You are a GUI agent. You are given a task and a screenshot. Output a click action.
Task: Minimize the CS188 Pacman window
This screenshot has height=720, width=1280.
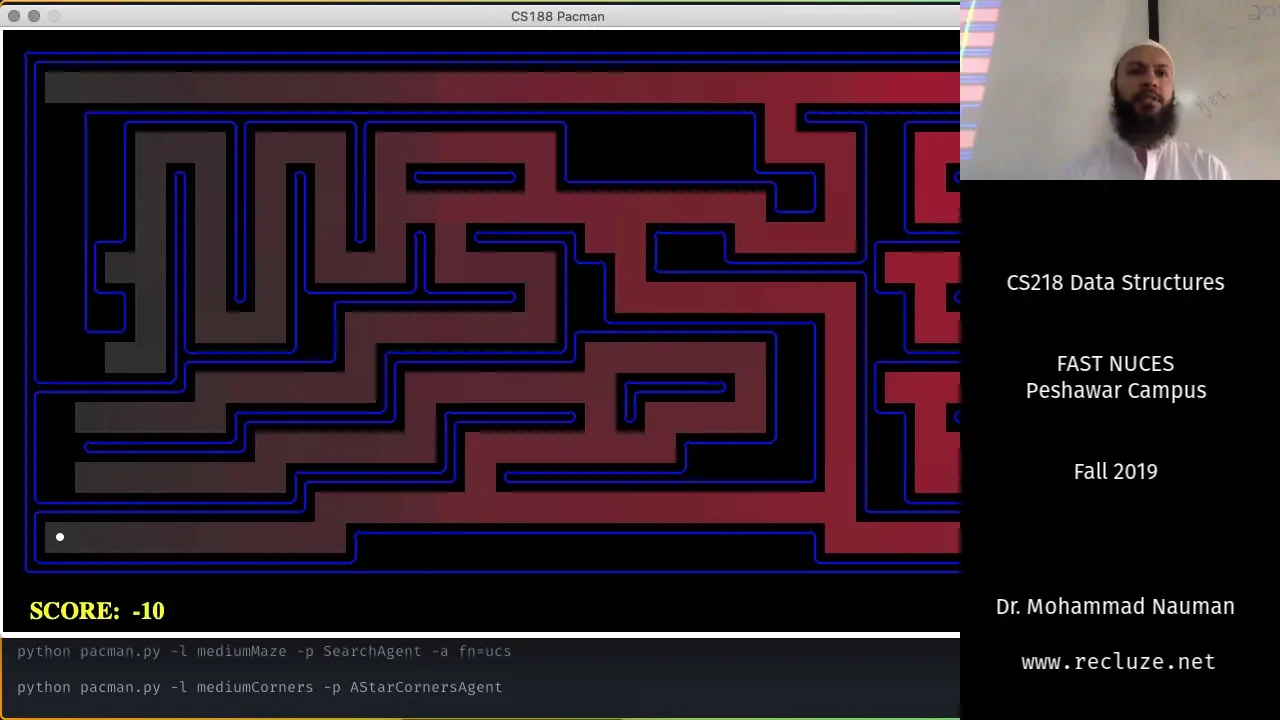(x=34, y=16)
